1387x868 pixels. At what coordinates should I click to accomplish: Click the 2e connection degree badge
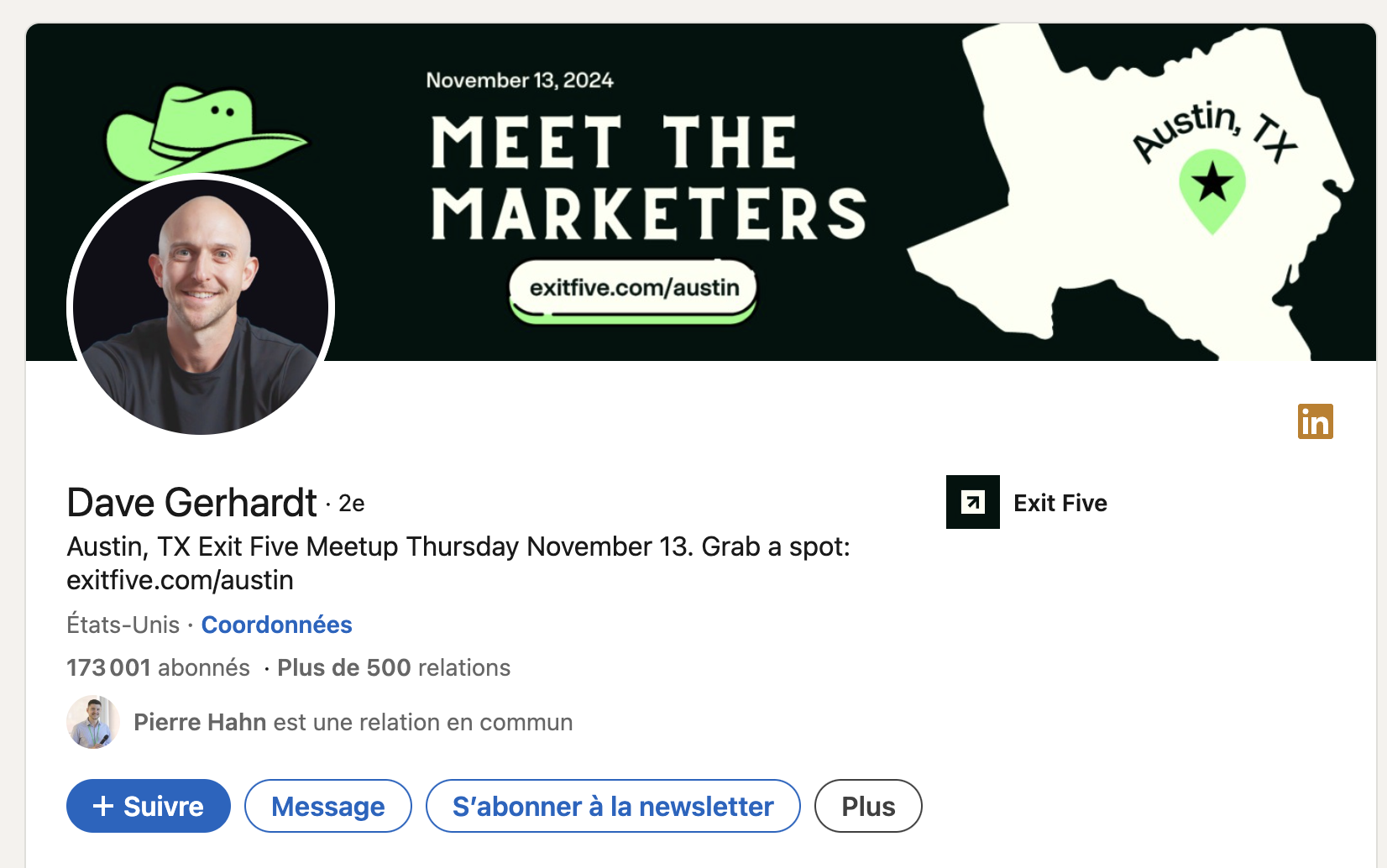351,504
